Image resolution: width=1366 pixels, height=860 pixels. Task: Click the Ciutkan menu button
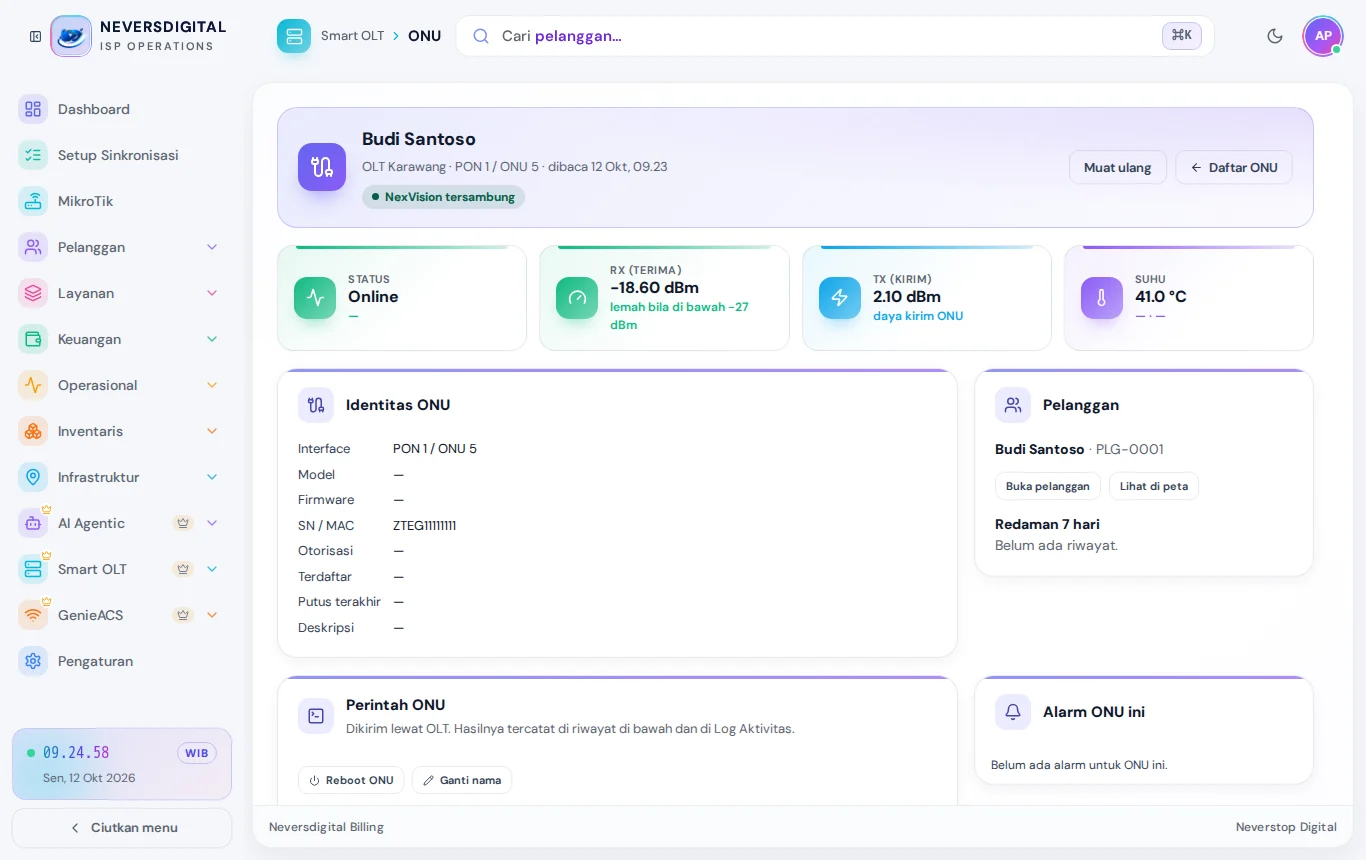pyautogui.click(x=122, y=828)
